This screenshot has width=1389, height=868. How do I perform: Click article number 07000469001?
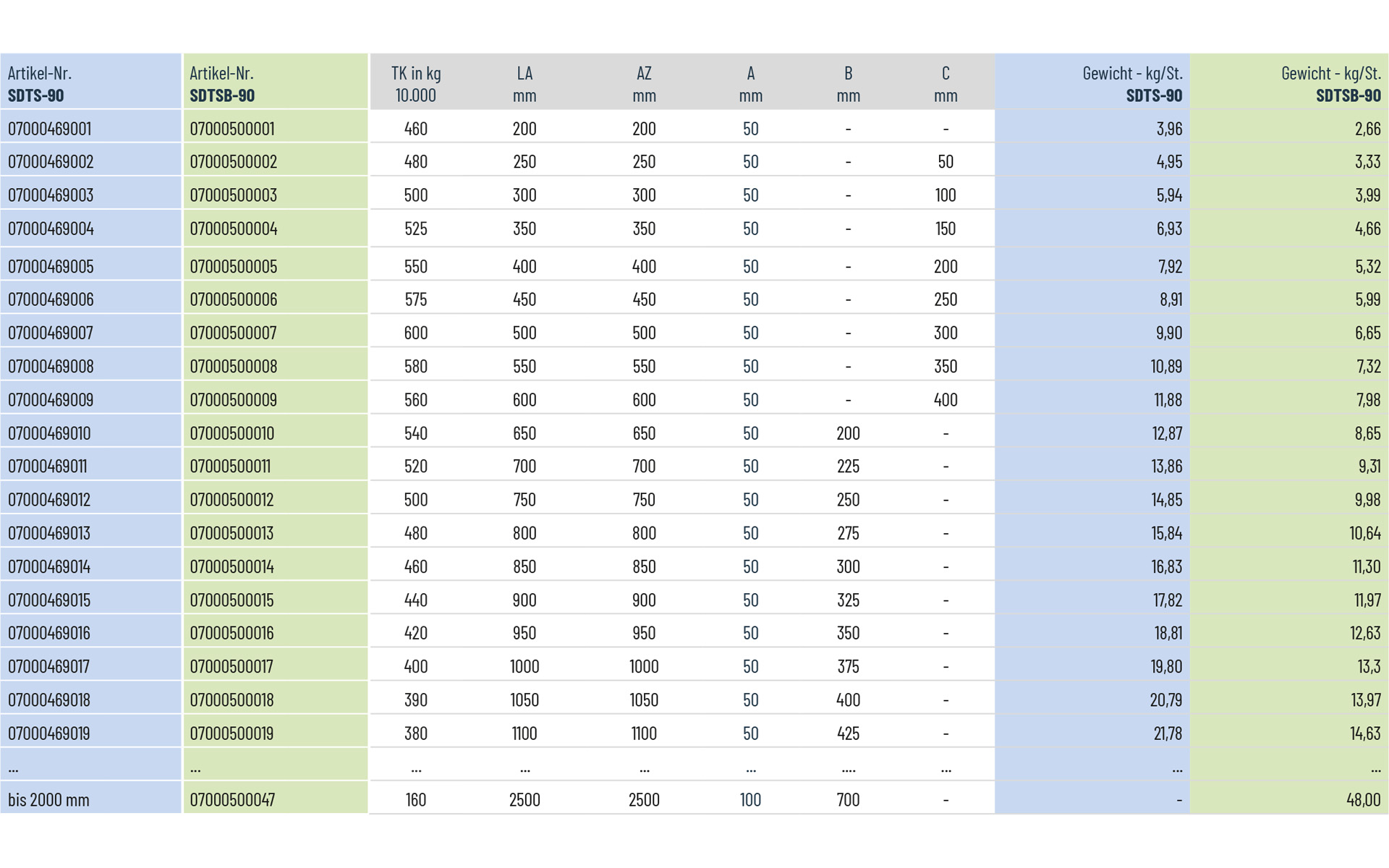[x=49, y=129]
